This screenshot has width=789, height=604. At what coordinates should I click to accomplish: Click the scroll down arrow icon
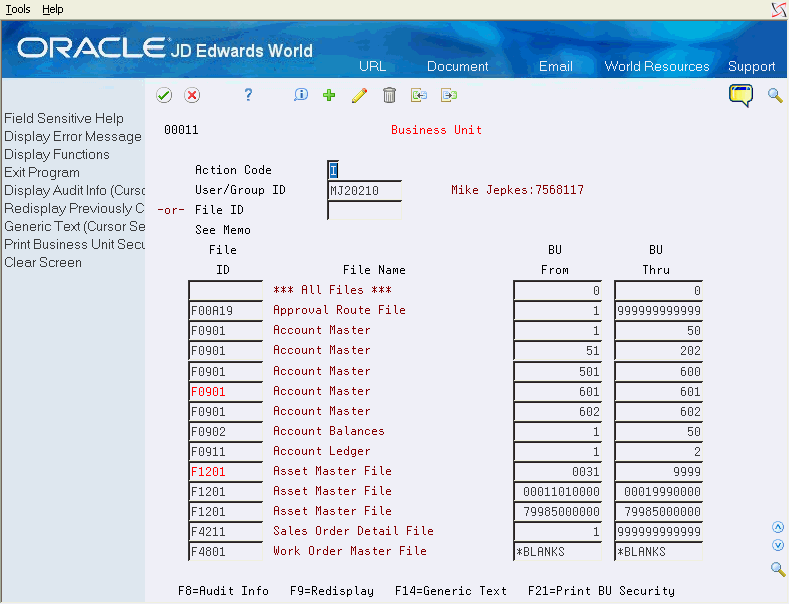pos(778,546)
